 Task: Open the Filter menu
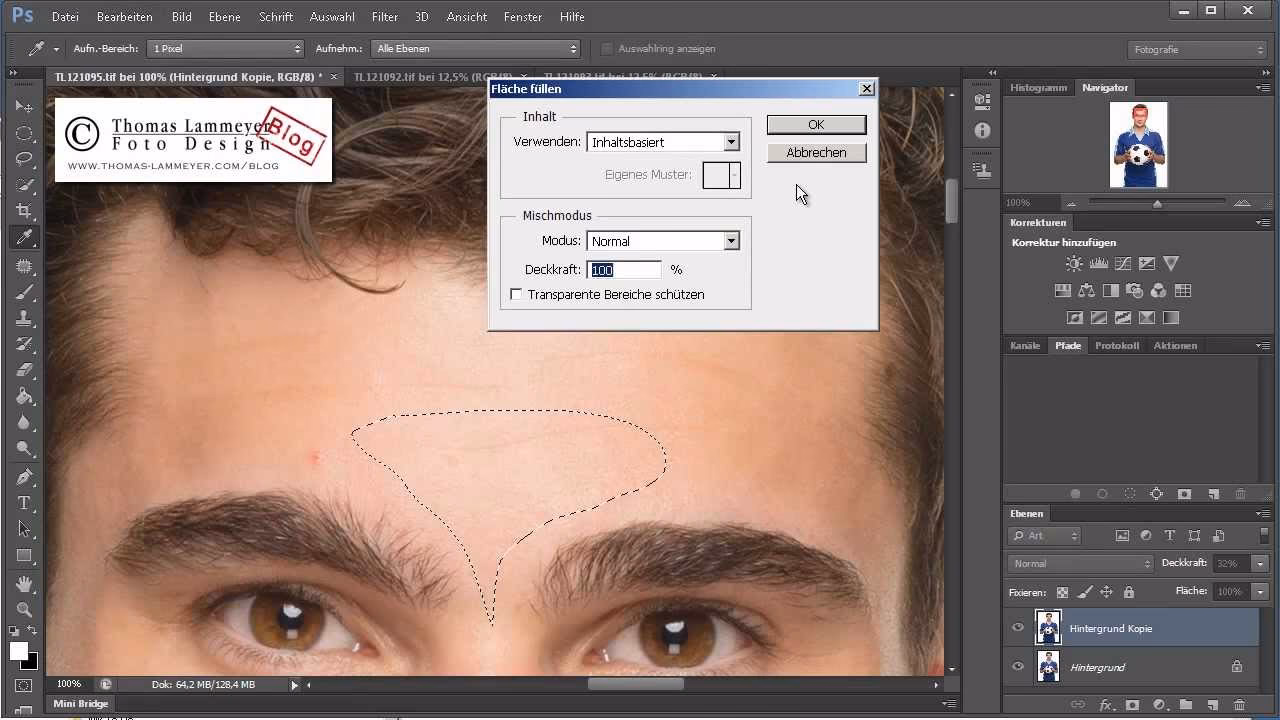(385, 16)
